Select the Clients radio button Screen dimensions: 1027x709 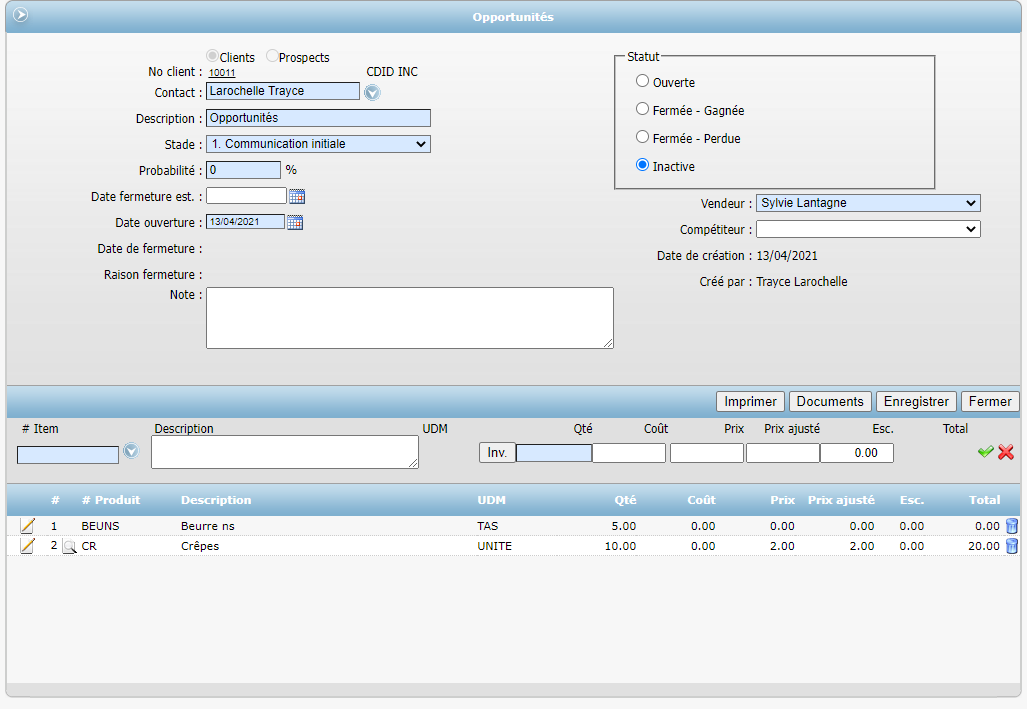pyautogui.click(x=212, y=56)
